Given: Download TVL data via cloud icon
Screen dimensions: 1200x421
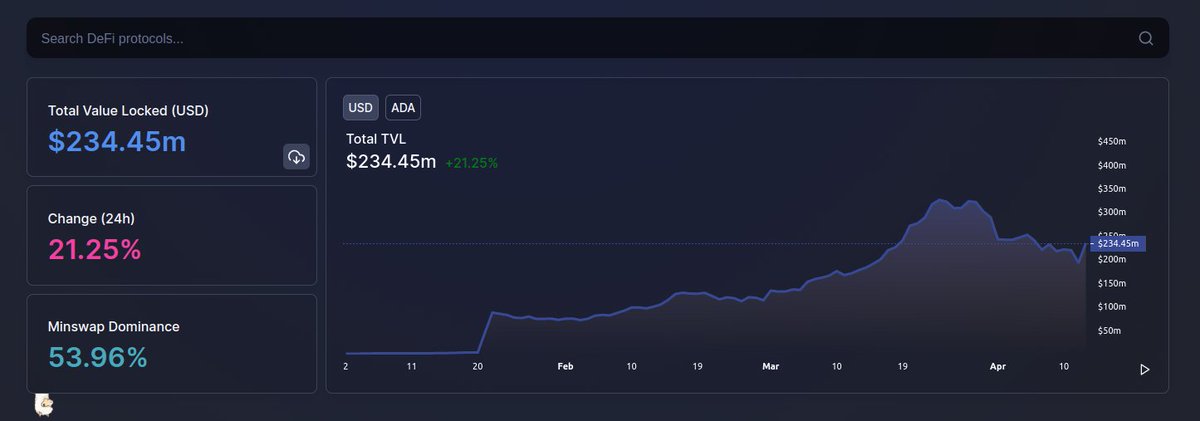Looking at the screenshot, I should (x=296, y=156).
